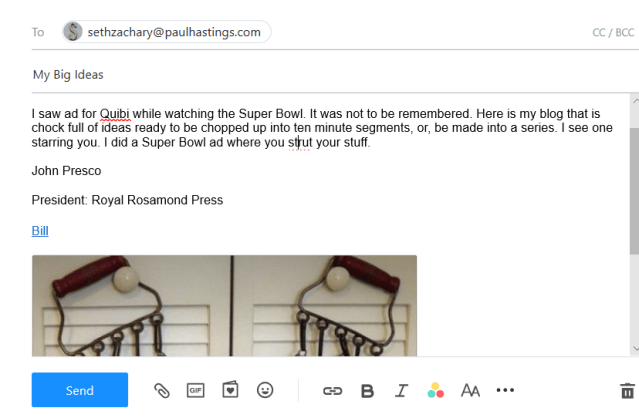Click the blue Send button
This screenshot has height=418, width=639.
80,390
